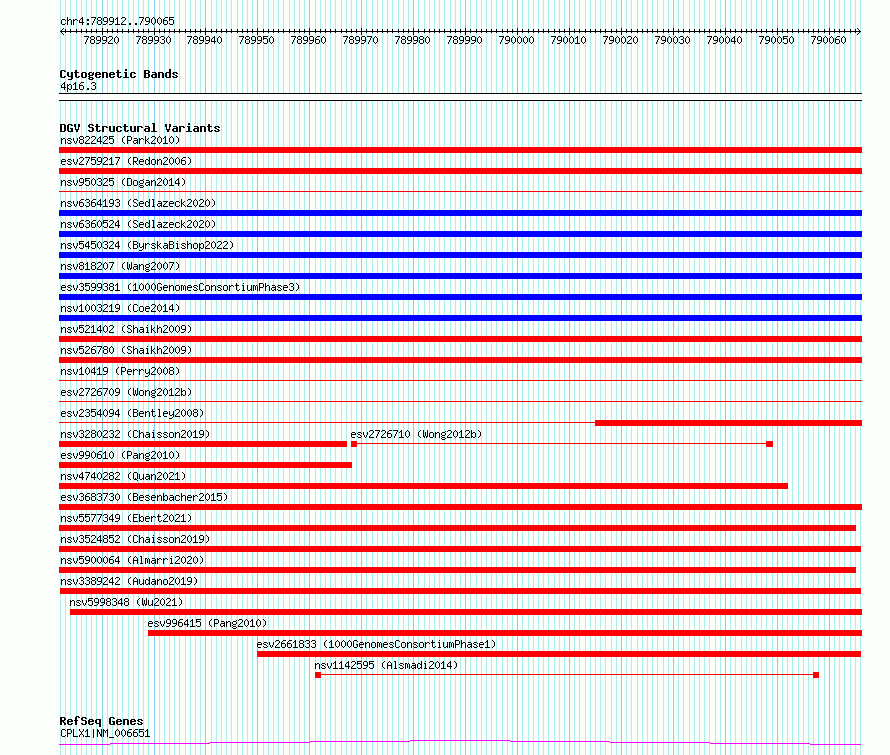Open the esv2759217 (Redon2006) variant
The width and height of the screenshot is (890, 755).
[x=126, y=161]
